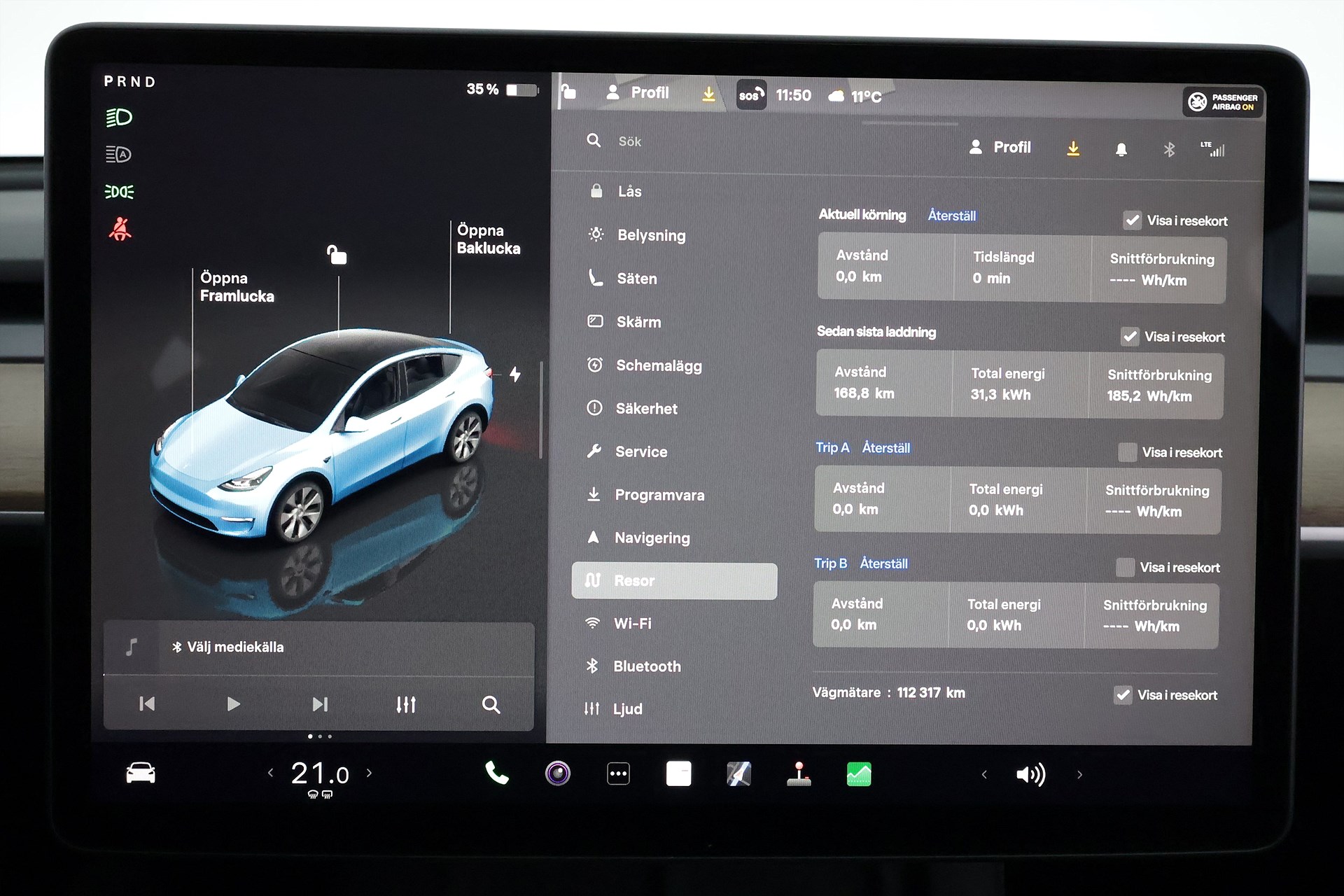Screen dimensions: 1344x896
Task: Launch the camera app in dock
Action: (558, 773)
